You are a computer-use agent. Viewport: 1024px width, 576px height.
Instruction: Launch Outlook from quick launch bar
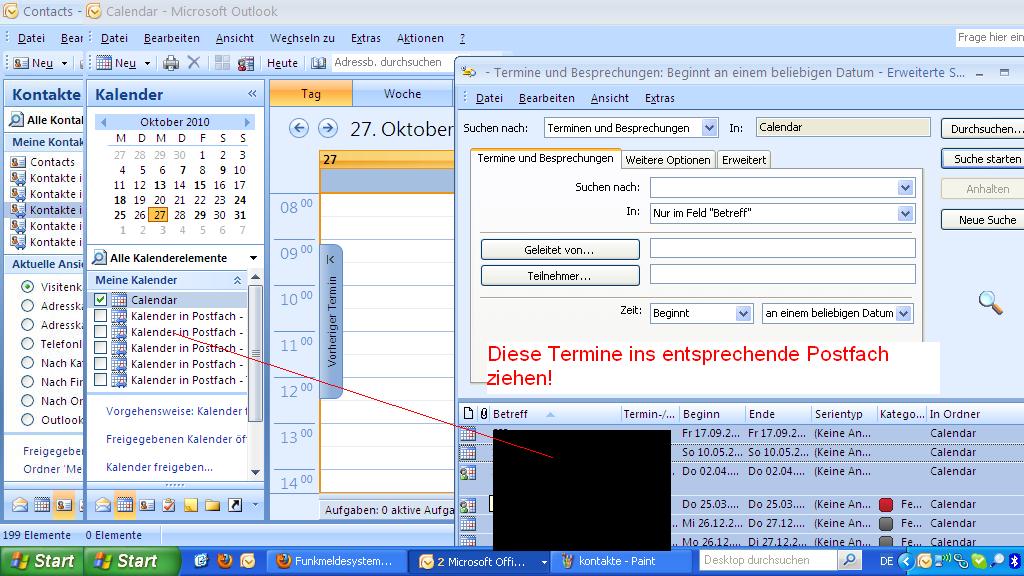(x=248, y=560)
